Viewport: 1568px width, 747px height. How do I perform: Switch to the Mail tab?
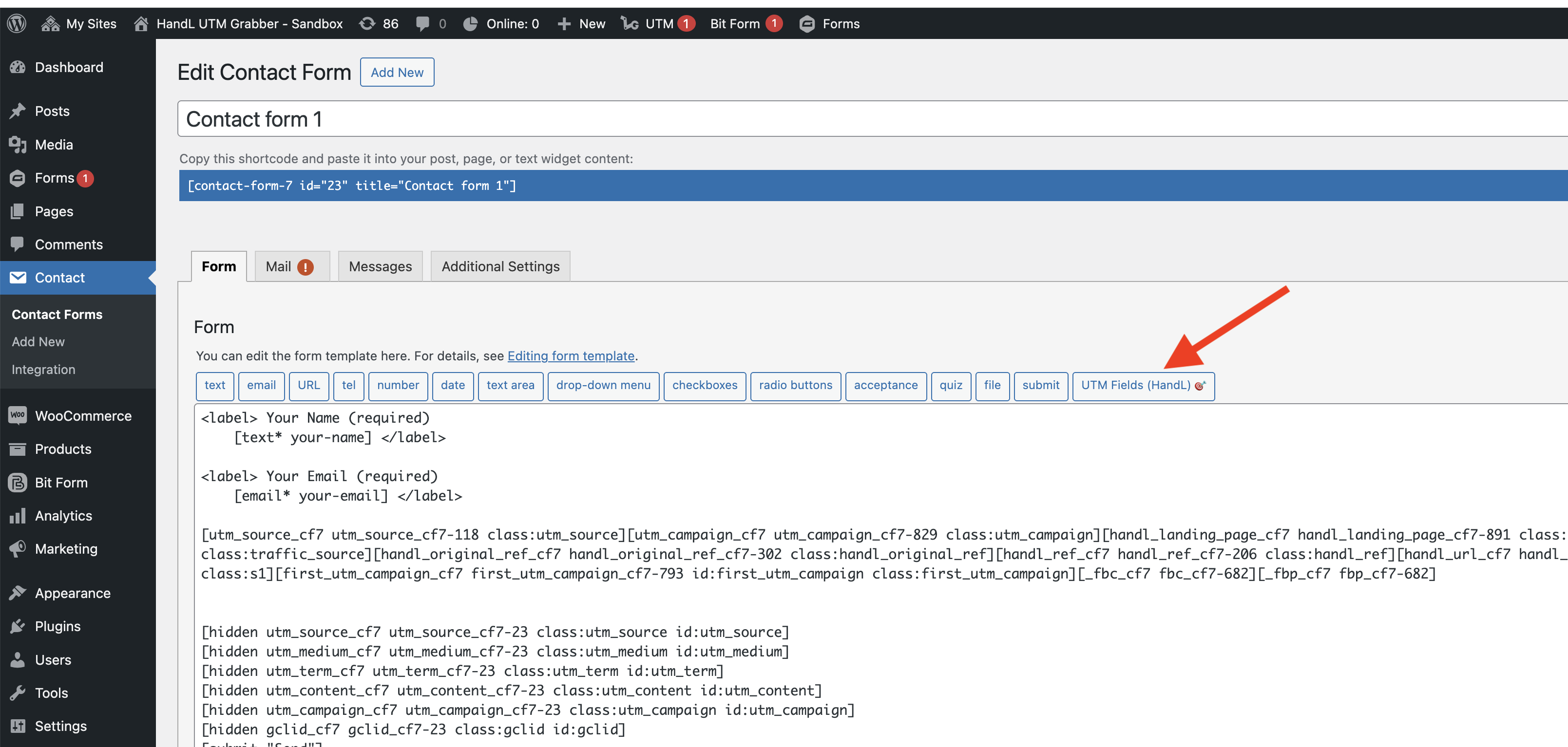click(x=291, y=266)
